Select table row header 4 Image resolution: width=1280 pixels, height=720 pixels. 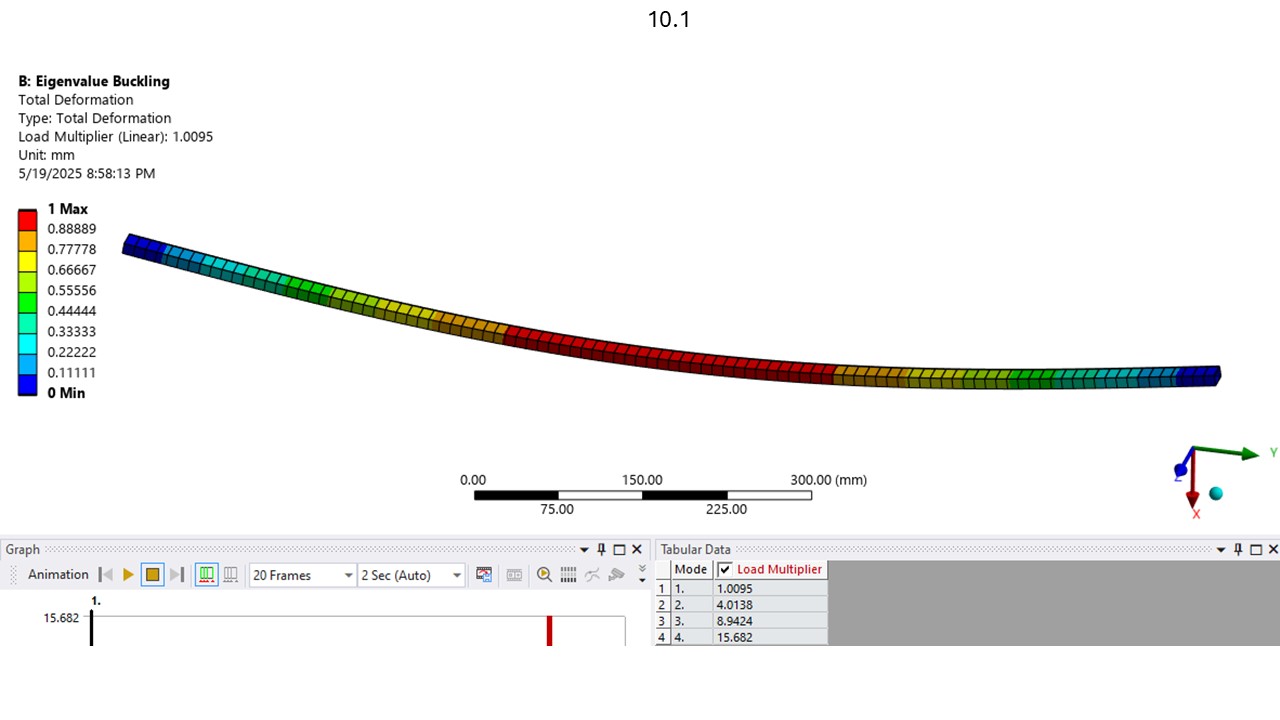(661, 637)
